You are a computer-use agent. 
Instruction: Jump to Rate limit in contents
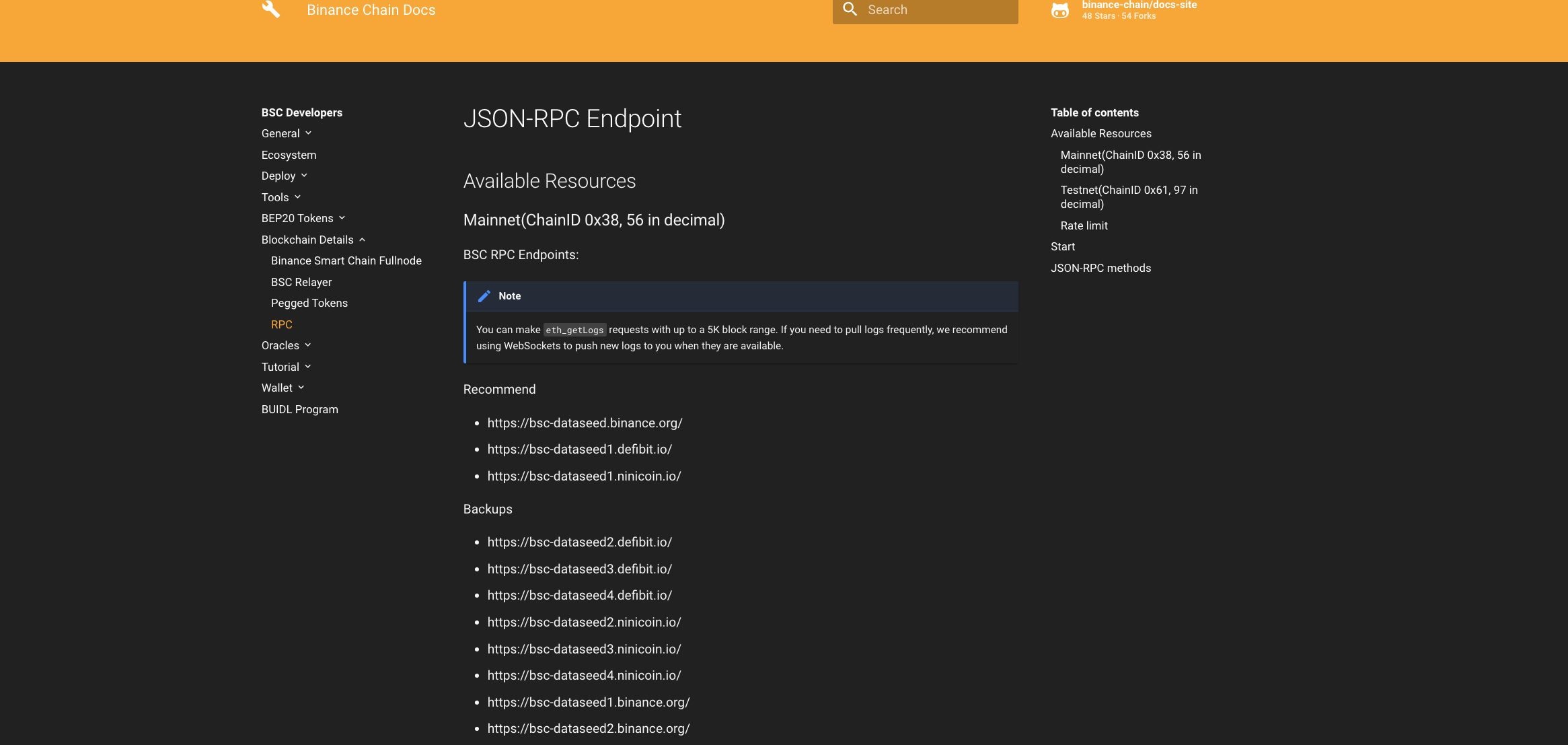point(1084,225)
